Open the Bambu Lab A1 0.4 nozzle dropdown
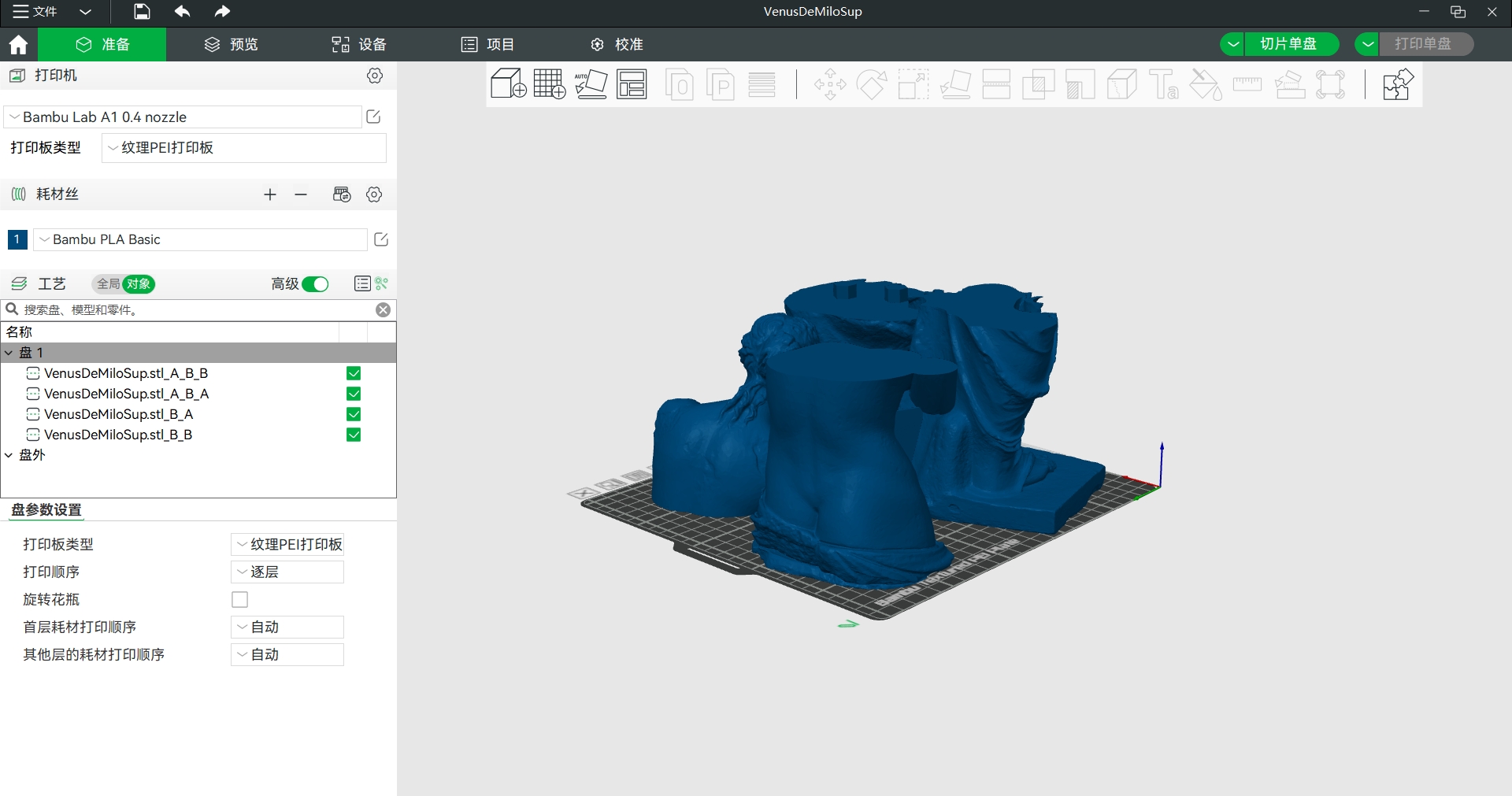 [183, 117]
